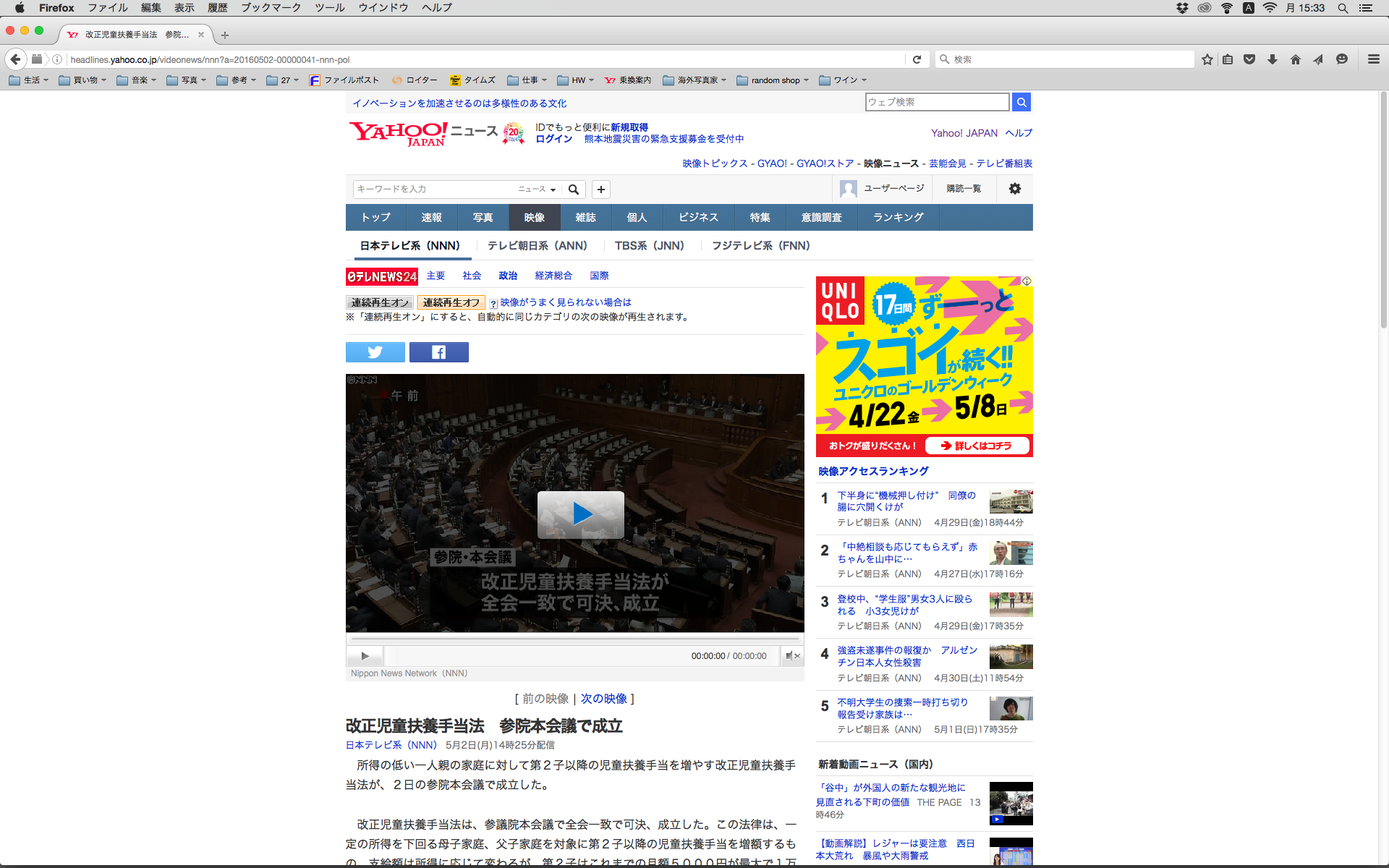Go to Firefox home icon

[1295, 59]
